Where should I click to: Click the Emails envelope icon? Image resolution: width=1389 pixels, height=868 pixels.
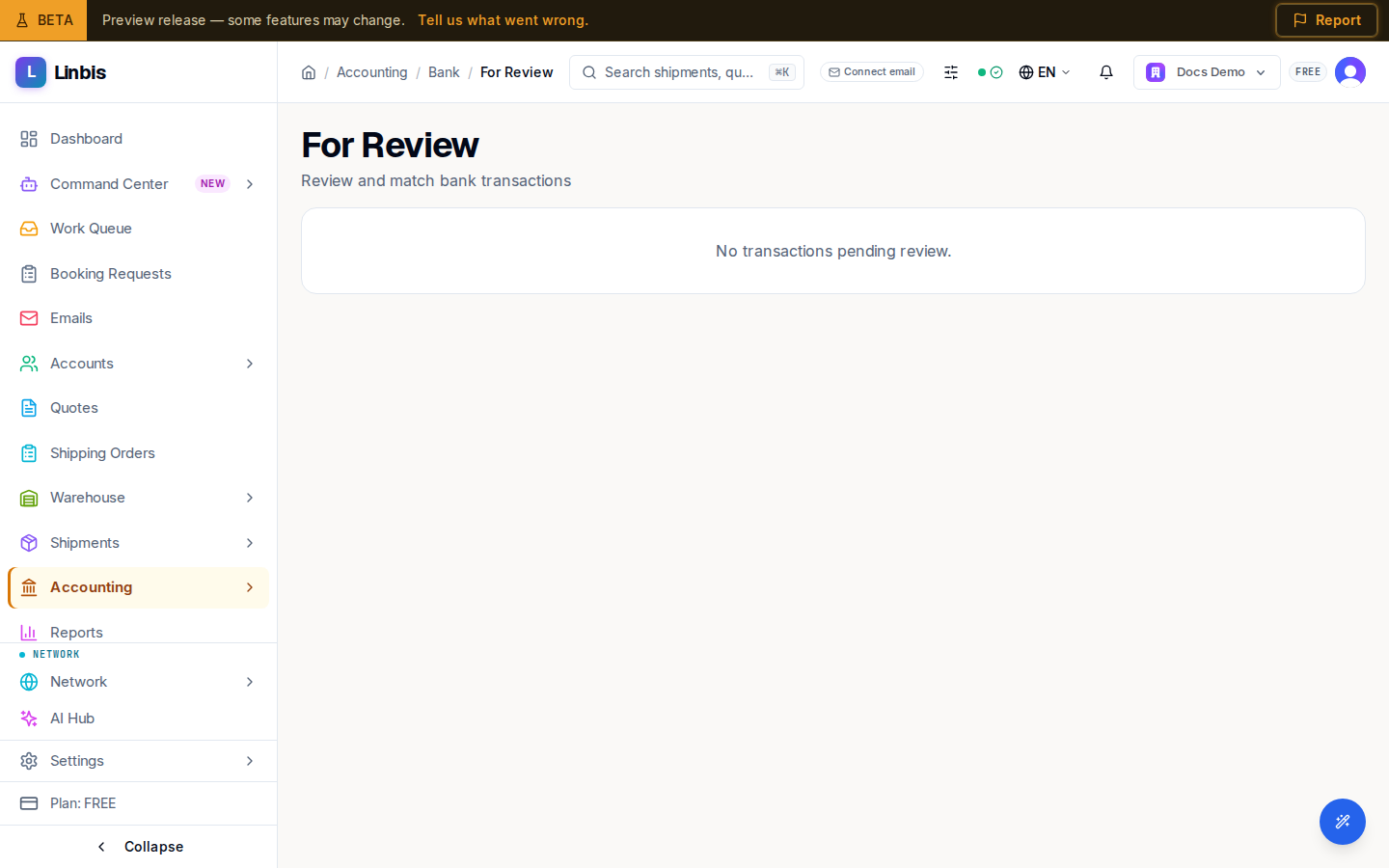click(x=29, y=318)
